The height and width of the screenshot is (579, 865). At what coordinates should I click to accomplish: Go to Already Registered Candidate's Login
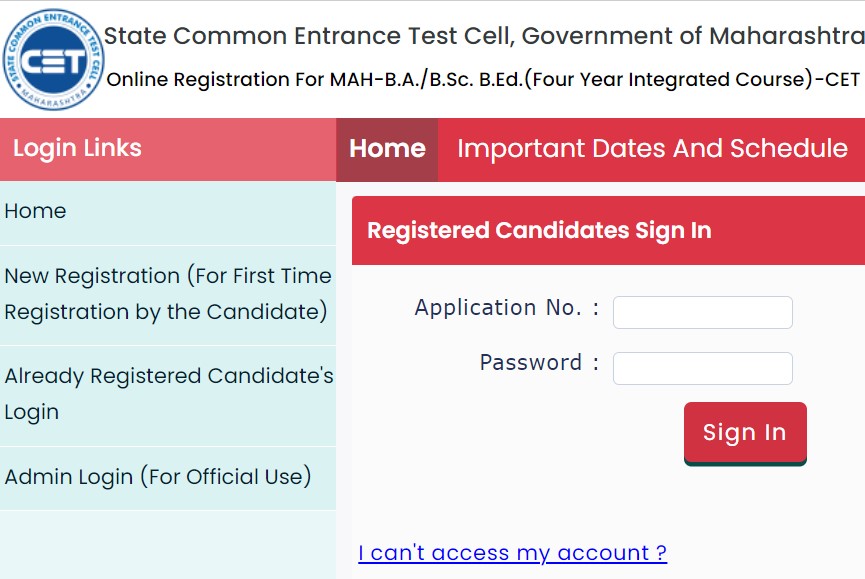[x=168, y=394]
